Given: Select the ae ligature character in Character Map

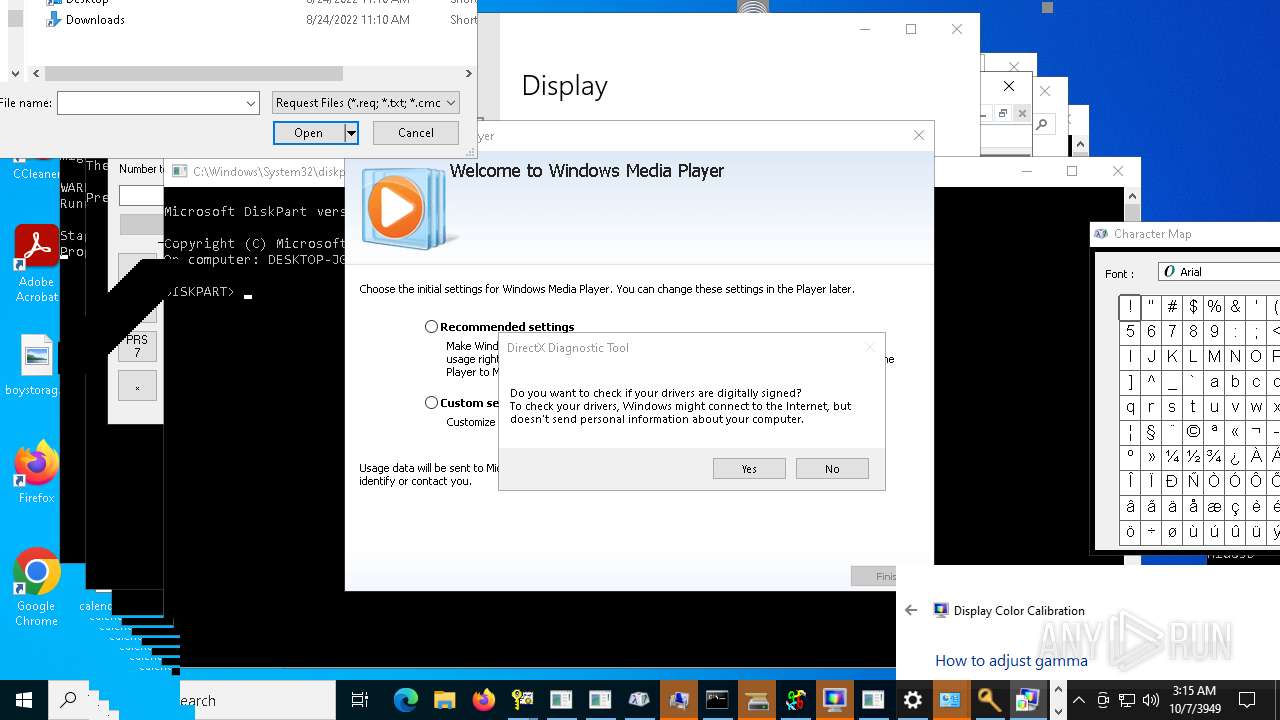Looking at the screenshot, I should click(1214, 507).
